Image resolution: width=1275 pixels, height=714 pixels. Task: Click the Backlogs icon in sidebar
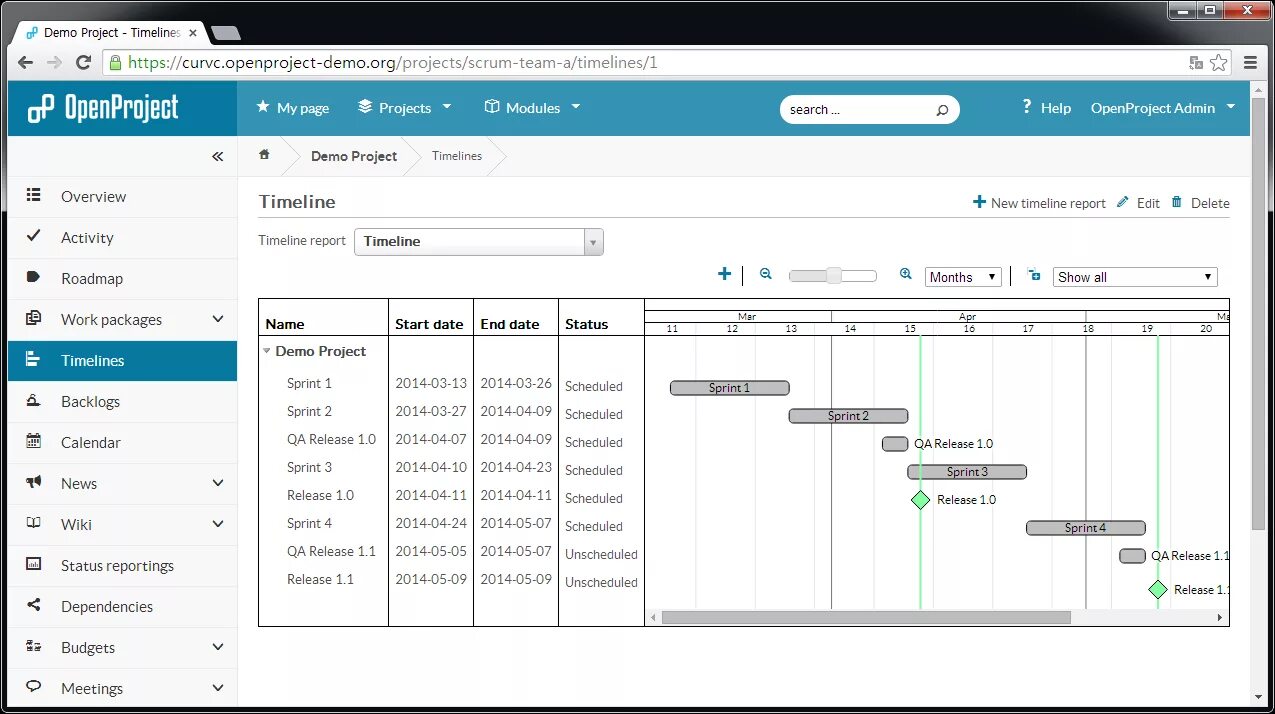34,400
